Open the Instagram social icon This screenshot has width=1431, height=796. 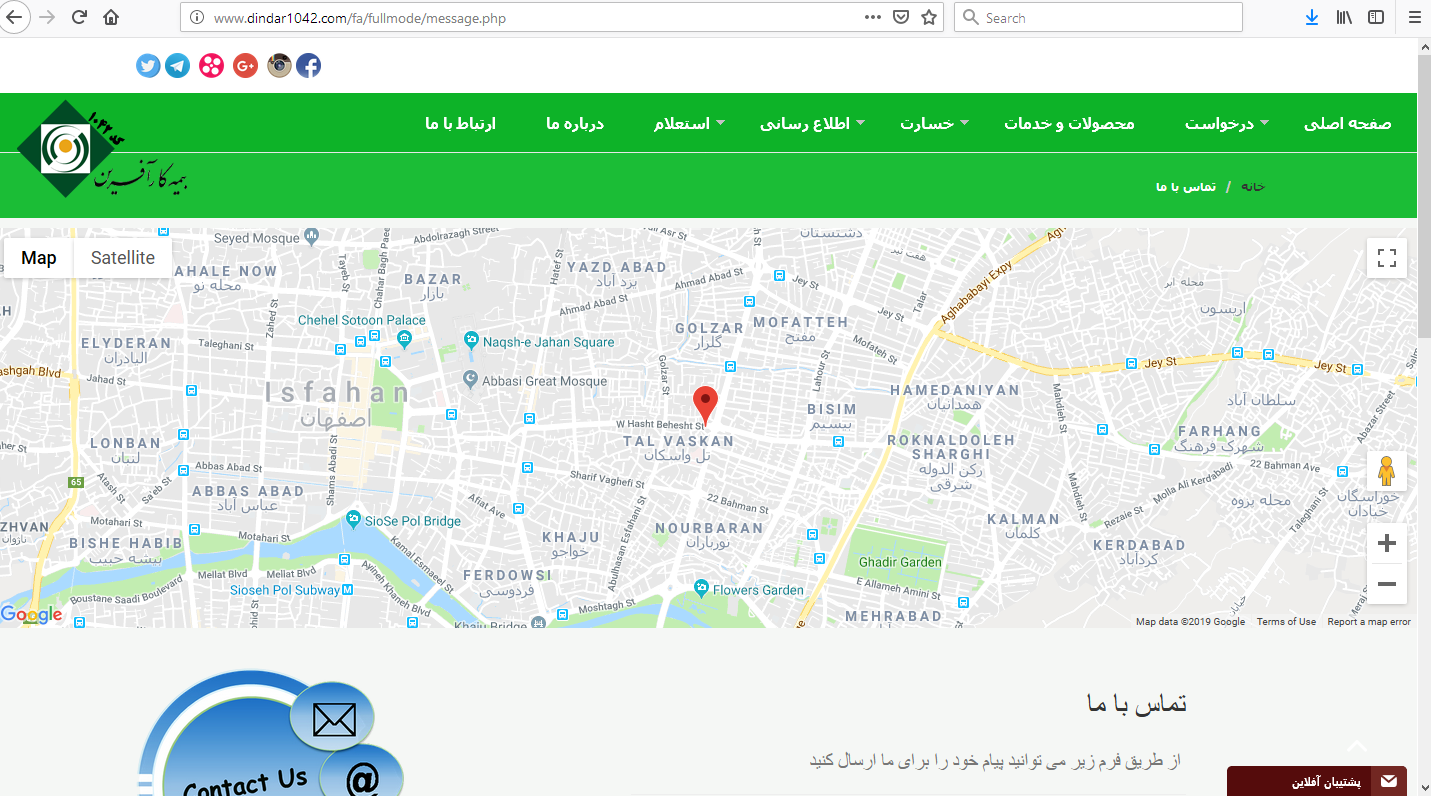279,66
